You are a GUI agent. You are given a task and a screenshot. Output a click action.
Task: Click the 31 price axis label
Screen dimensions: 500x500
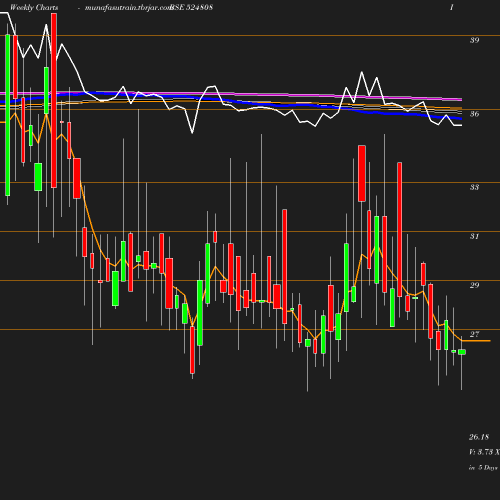click(474, 236)
